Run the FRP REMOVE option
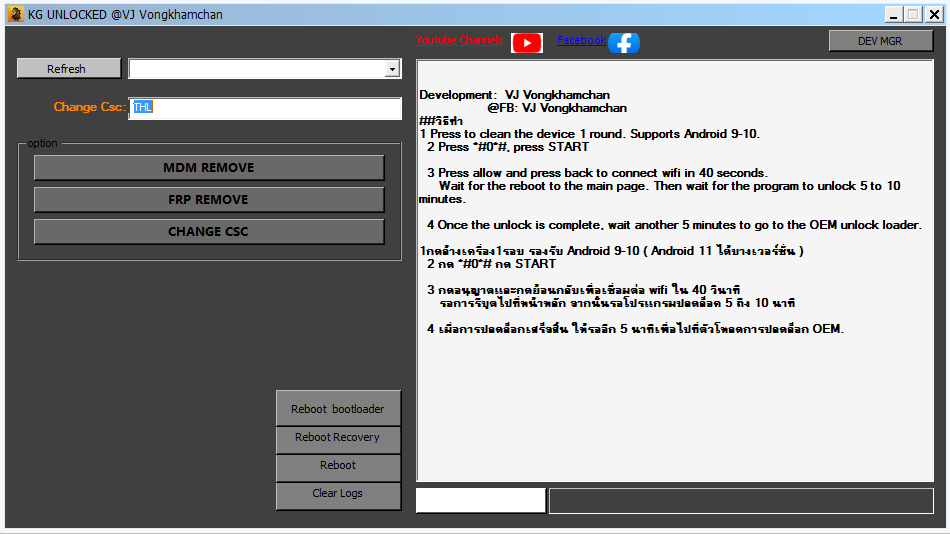 coord(208,200)
